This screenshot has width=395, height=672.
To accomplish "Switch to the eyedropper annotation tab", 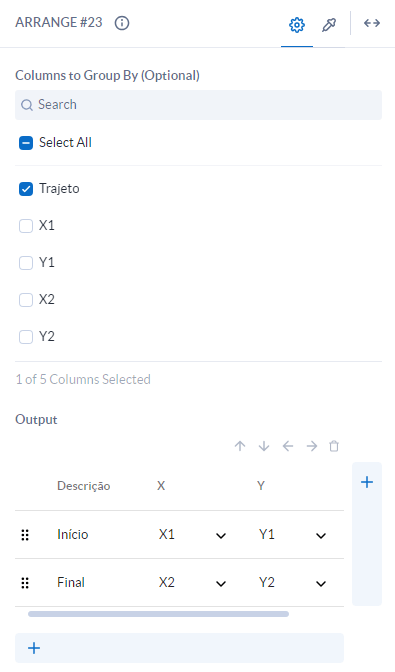I will (x=329, y=24).
